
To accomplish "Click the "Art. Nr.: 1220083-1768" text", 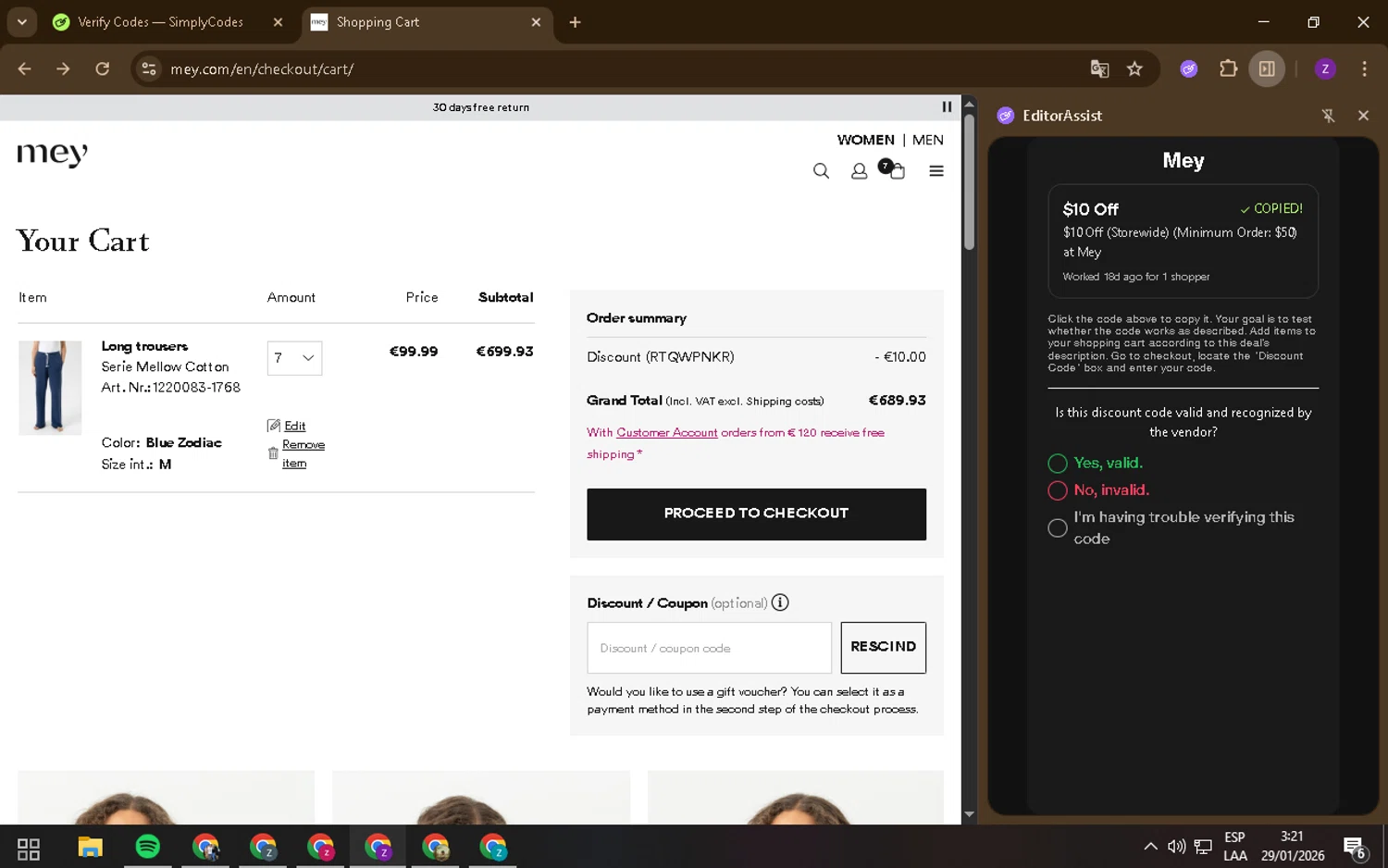I will (x=171, y=388).
